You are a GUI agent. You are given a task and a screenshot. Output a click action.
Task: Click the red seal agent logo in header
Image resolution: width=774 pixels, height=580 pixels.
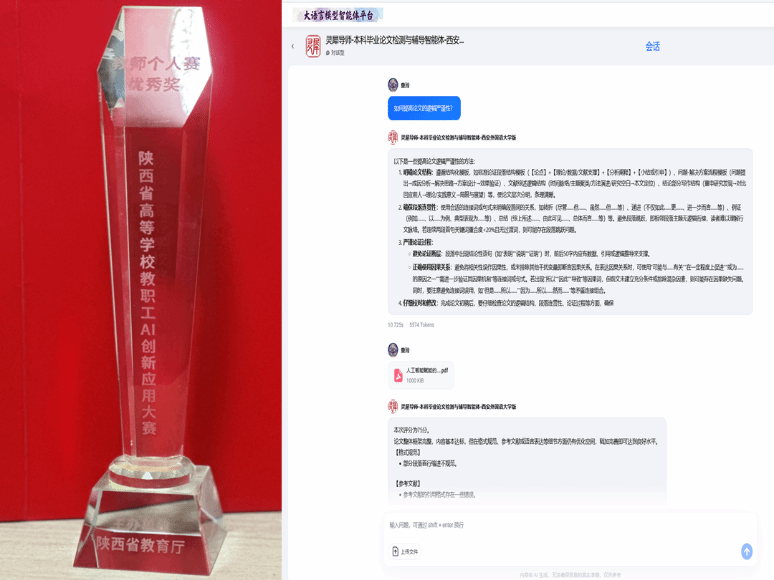click(313, 46)
